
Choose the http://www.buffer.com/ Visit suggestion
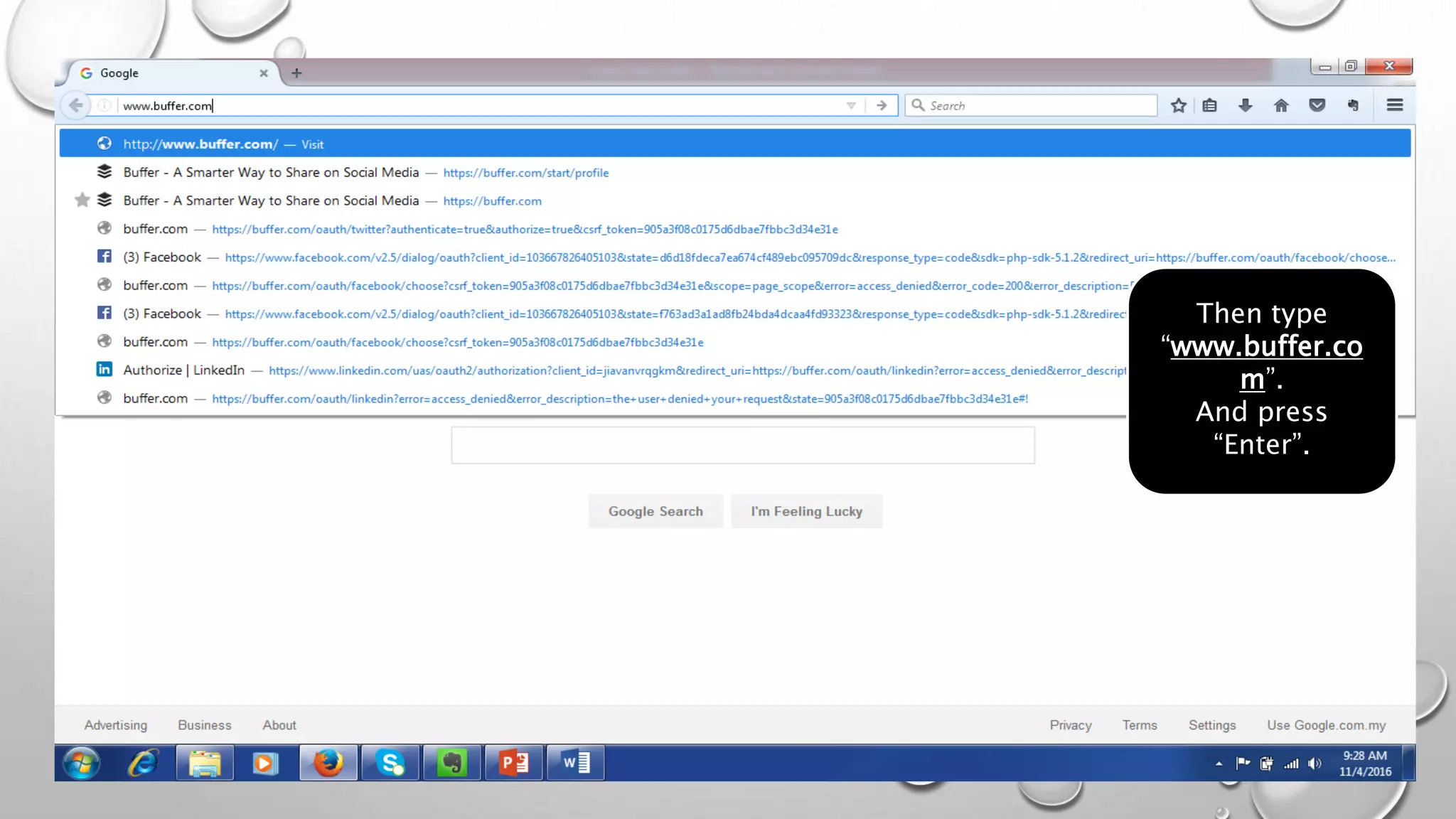(x=735, y=144)
